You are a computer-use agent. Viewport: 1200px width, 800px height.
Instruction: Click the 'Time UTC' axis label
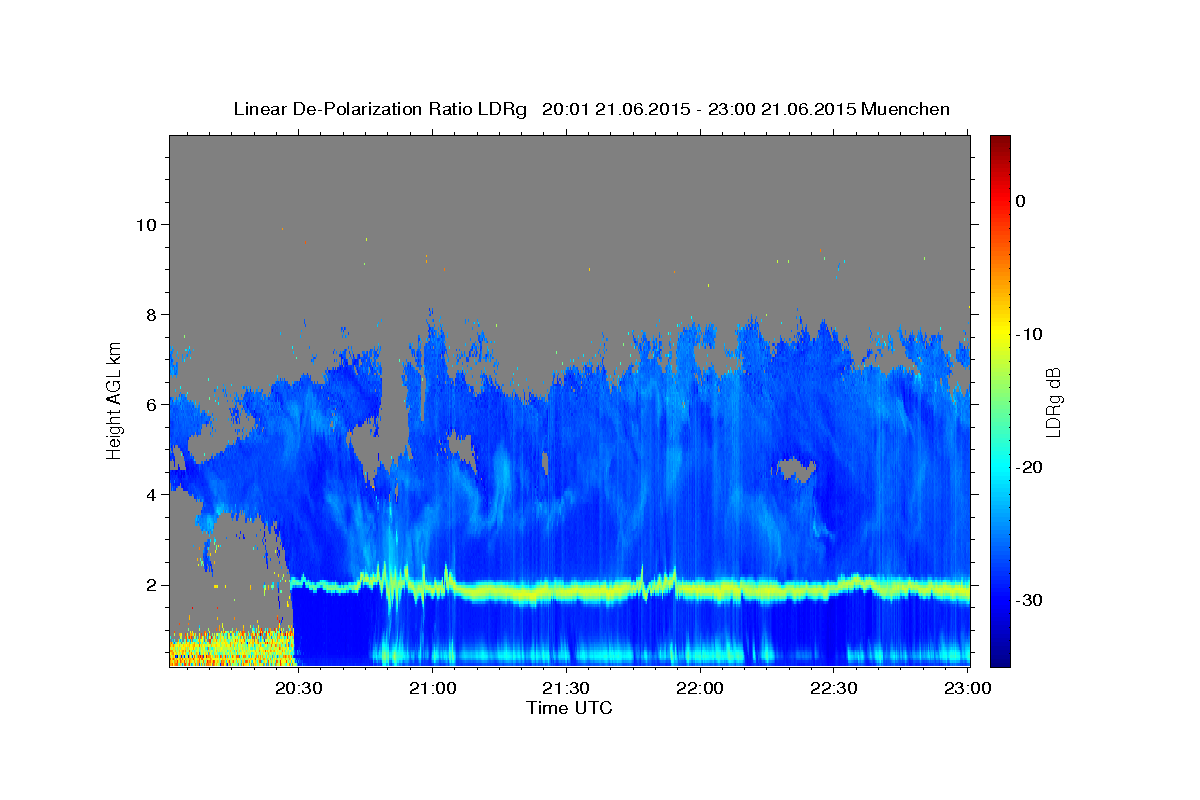point(569,708)
